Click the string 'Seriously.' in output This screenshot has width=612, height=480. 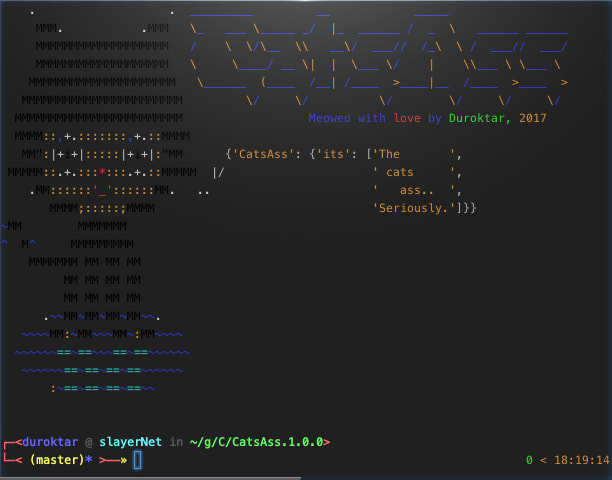pyautogui.click(x=413, y=208)
